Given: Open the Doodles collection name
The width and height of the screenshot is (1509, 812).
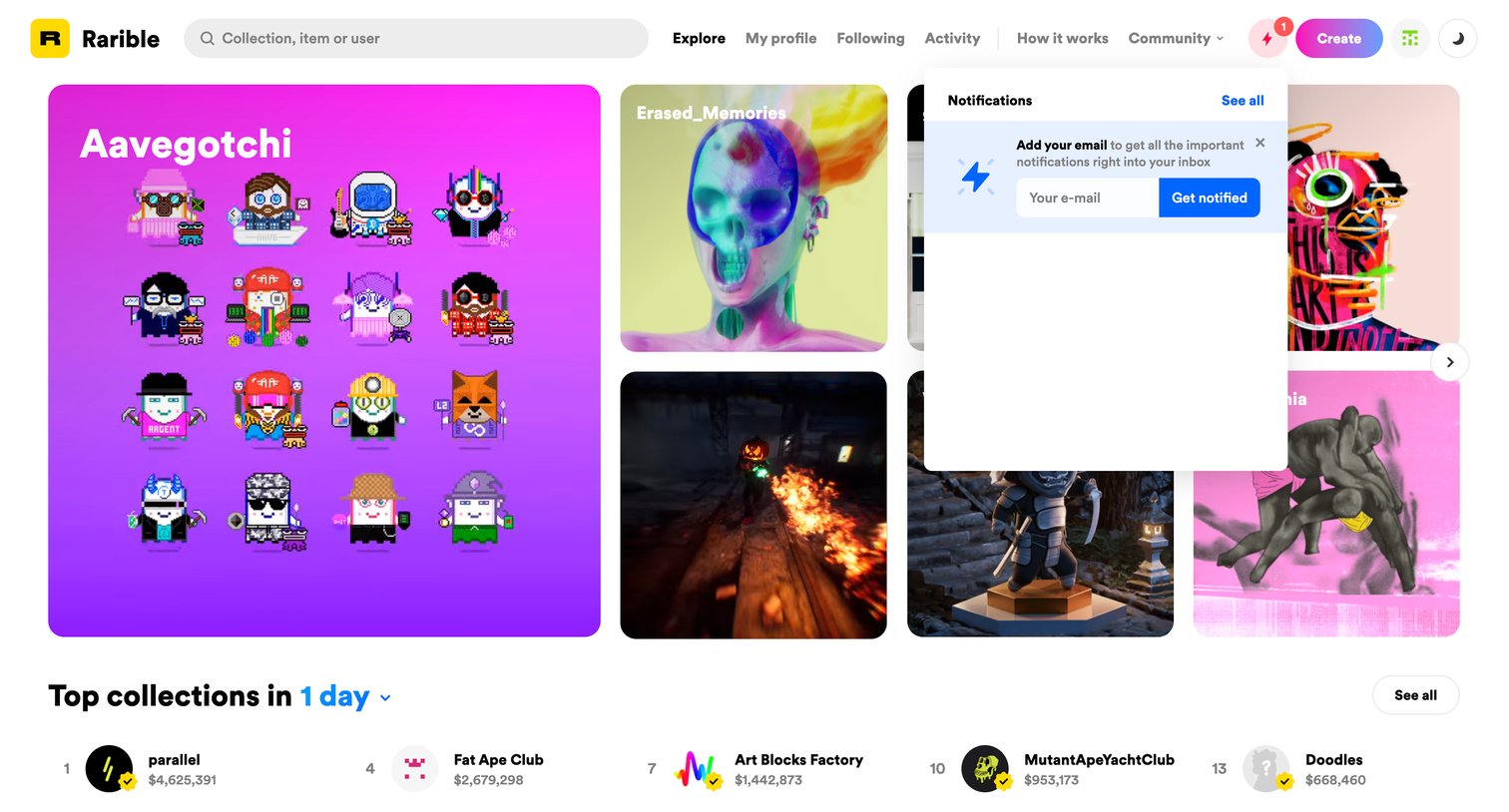Looking at the screenshot, I should tap(1333, 760).
